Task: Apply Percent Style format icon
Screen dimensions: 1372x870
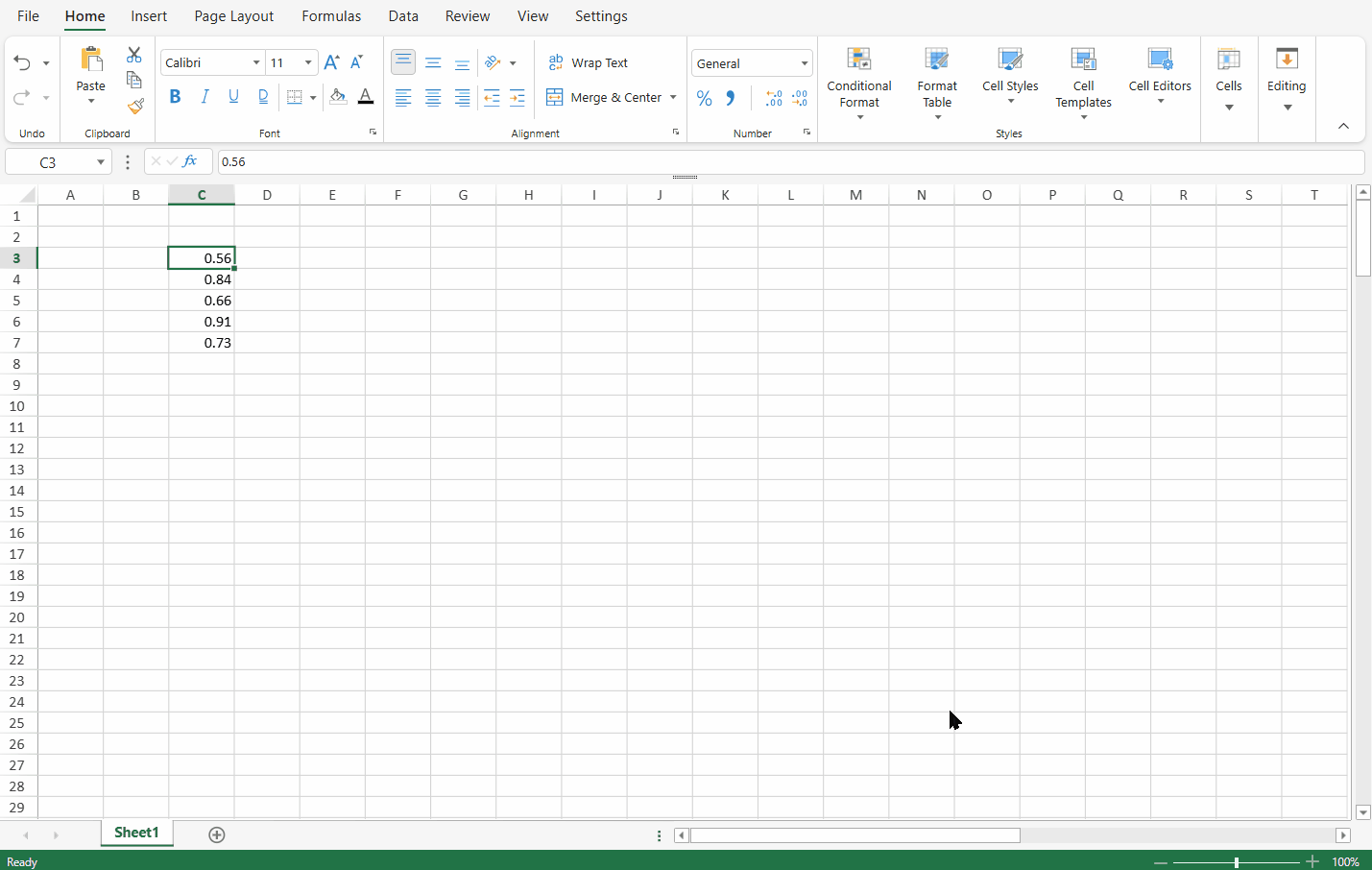Action: pos(704,98)
